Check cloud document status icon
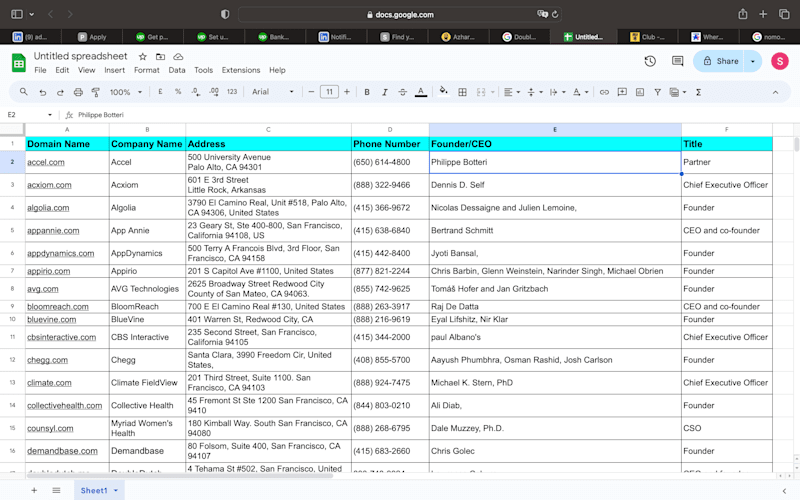Screen dimensions: 800x500 click(x=178, y=57)
